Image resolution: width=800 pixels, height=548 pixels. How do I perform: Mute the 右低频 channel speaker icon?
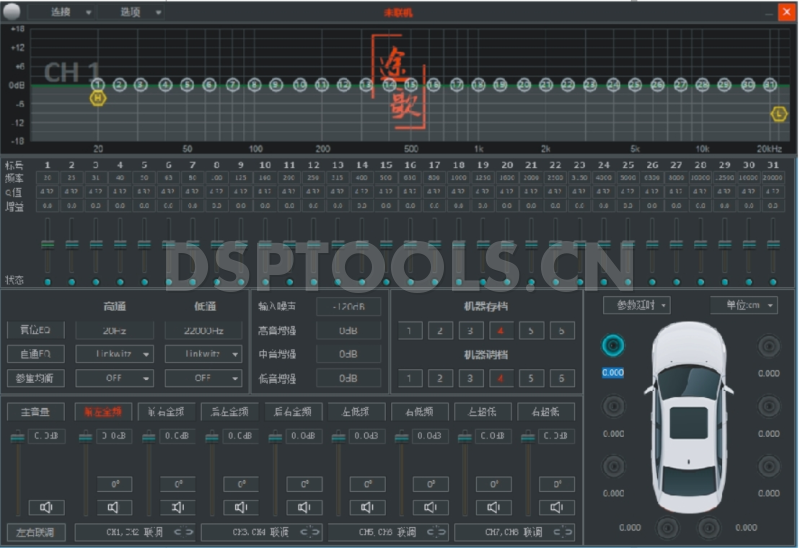coord(431,507)
